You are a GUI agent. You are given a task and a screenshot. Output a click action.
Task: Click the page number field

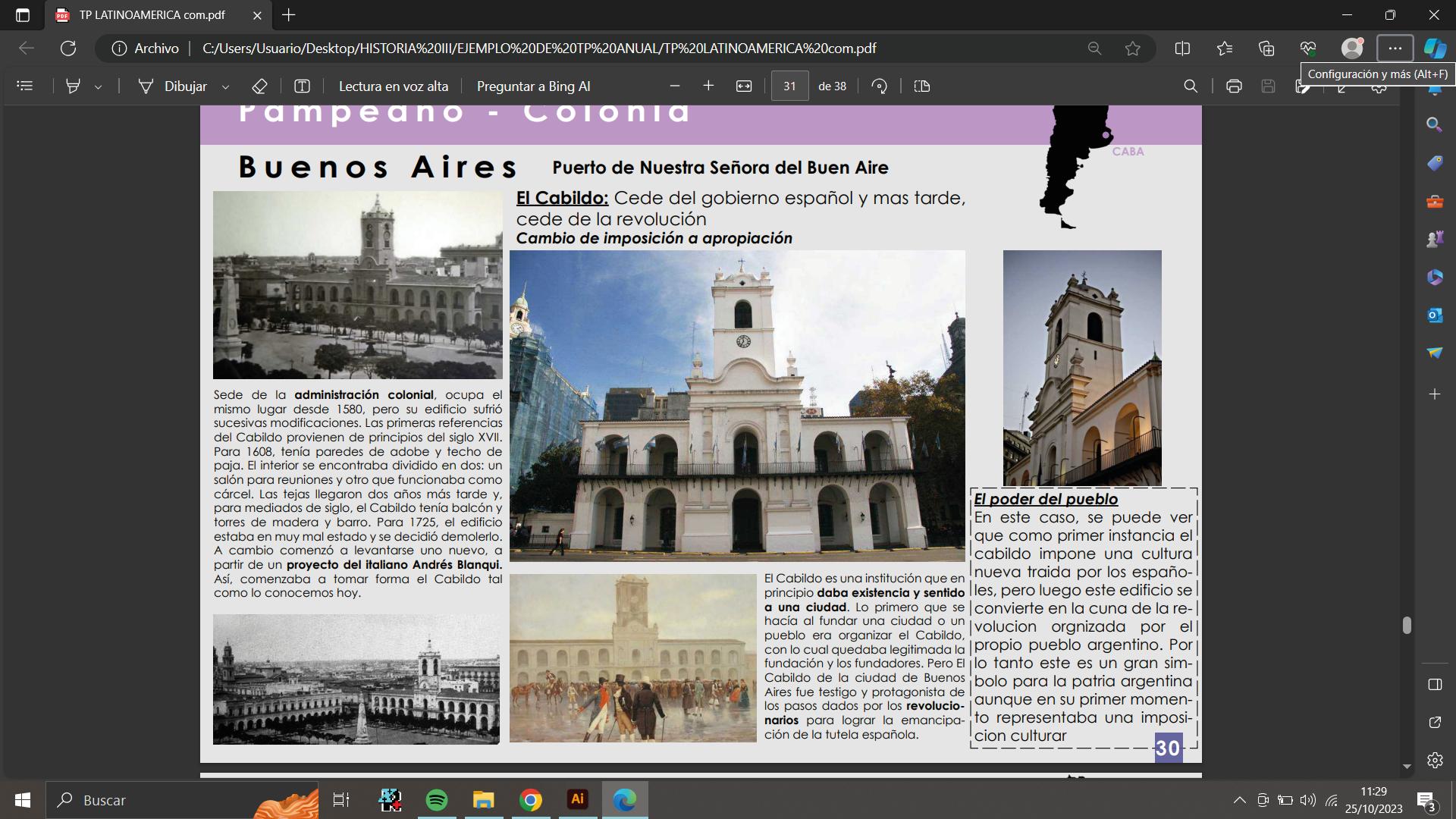pyautogui.click(x=789, y=86)
